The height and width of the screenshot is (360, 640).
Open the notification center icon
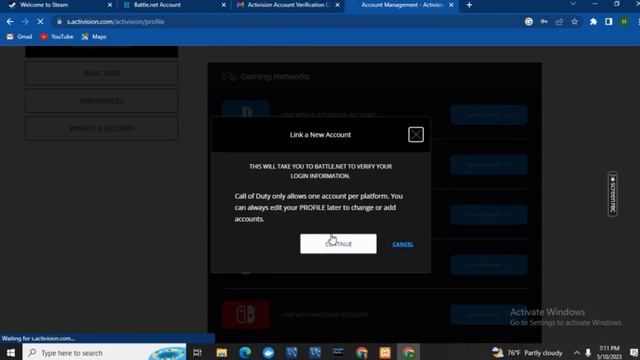[x=633, y=352]
